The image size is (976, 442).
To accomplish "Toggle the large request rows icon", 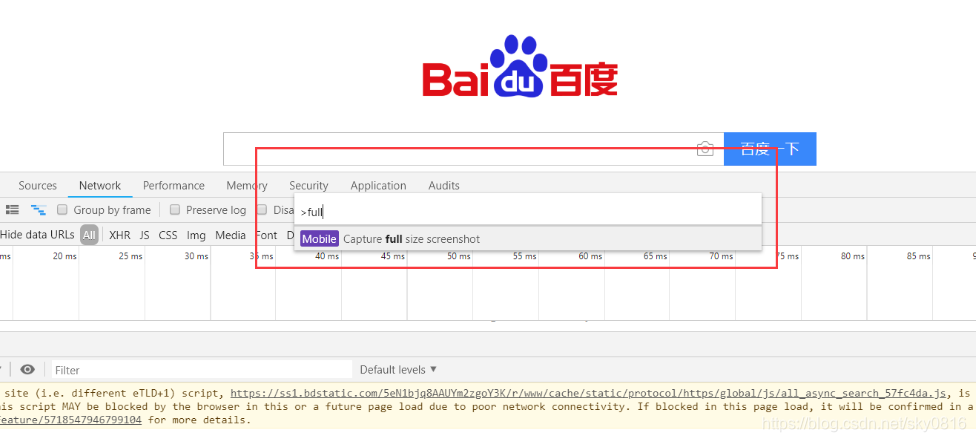I will coord(12,210).
